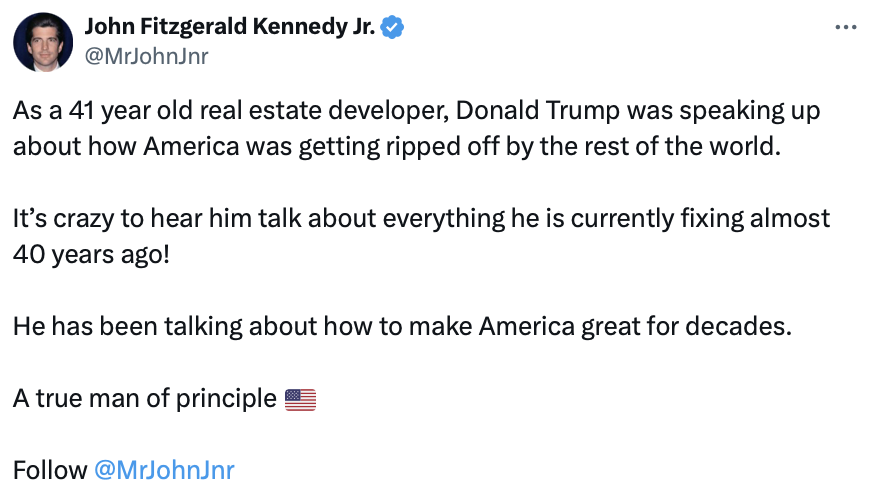Screen dimensions: 876x492
Task: Follow the blue @MrJohnJnr mention link
Action: (164, 470)
